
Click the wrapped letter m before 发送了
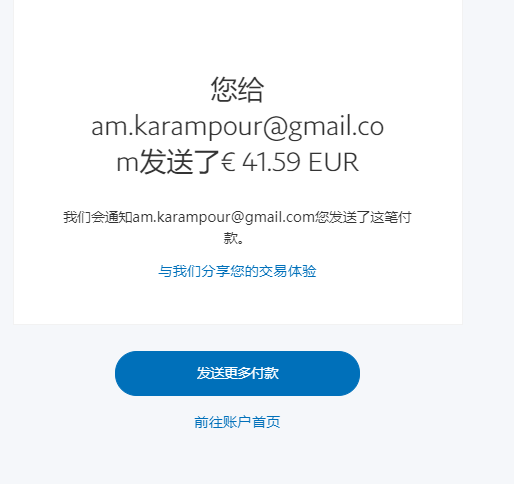click(x=127, y=163)
